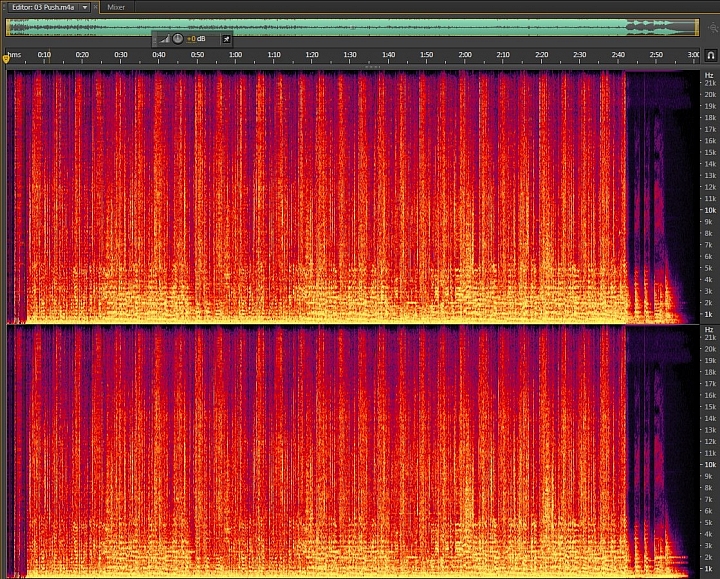This screenshot has height=579, width=720.
Task: Click the upper channel spectrogram display
Action: tap(353, 197)
